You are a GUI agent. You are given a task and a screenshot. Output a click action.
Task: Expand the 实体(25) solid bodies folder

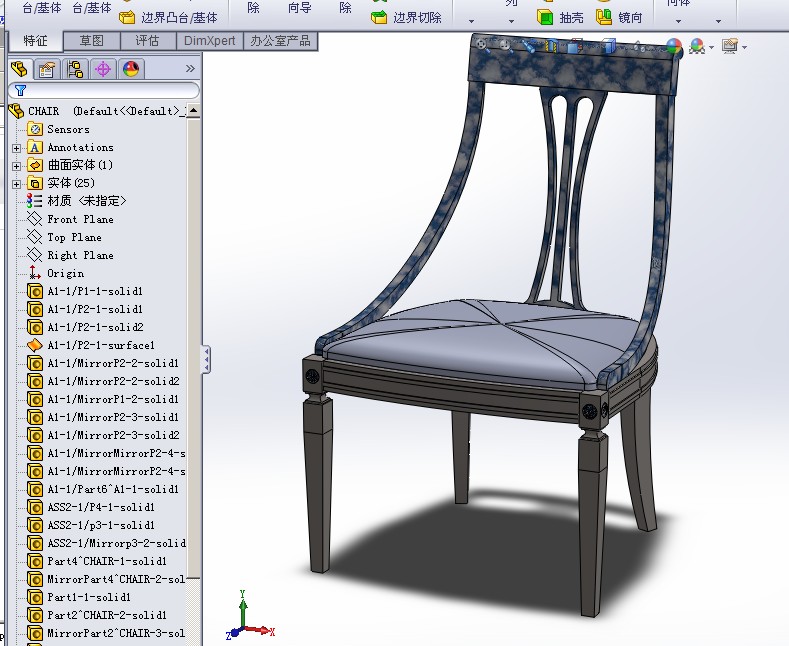tap(17, 184)
